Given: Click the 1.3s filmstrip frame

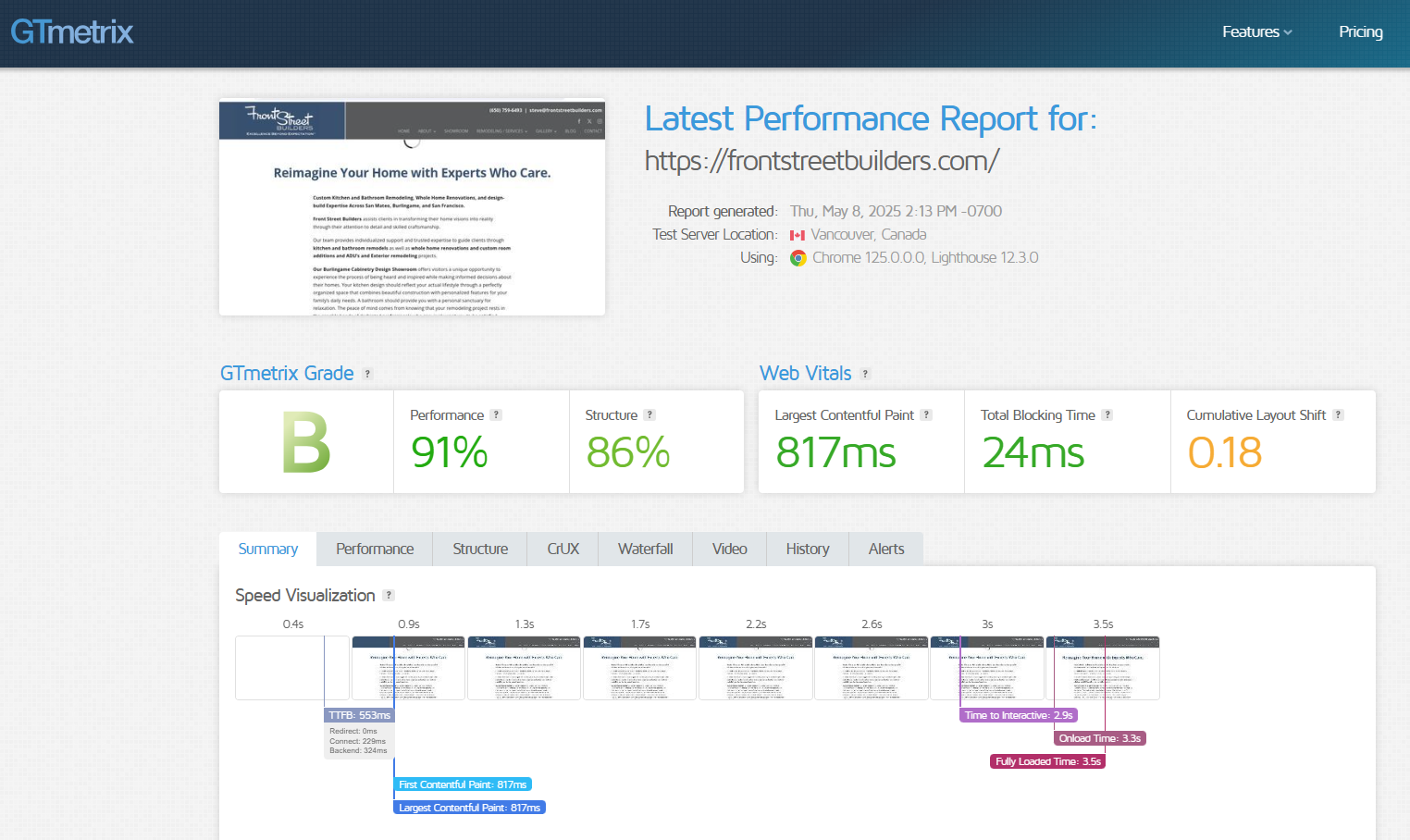Looking at the screenshot, I should 525,668.
